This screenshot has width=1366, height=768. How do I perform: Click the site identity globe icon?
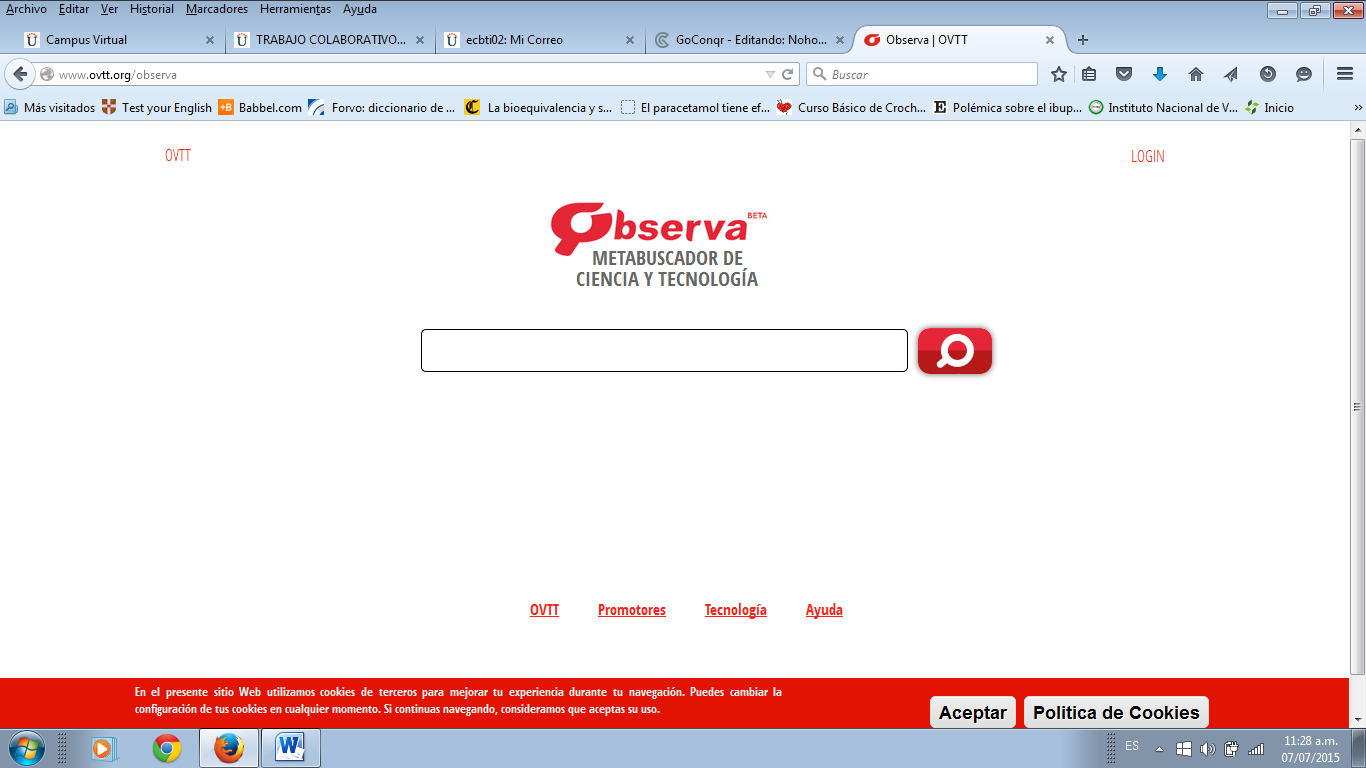point(46,74)
